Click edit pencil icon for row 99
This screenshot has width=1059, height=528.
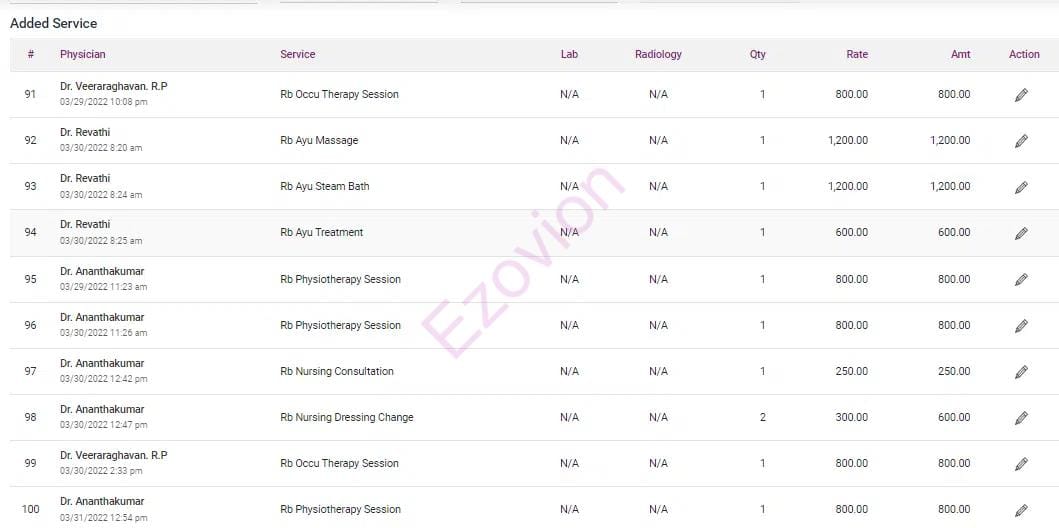click(x=1021, y=464)
